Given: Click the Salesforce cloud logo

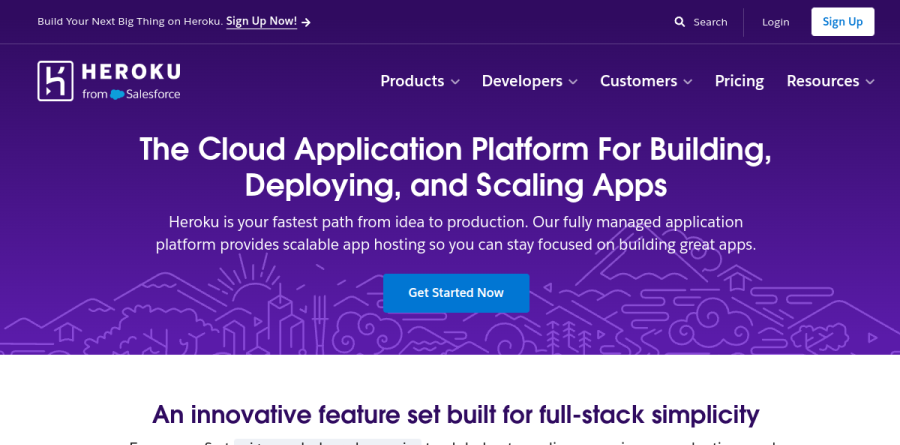Looking at the screenshot, I should 117,94.
